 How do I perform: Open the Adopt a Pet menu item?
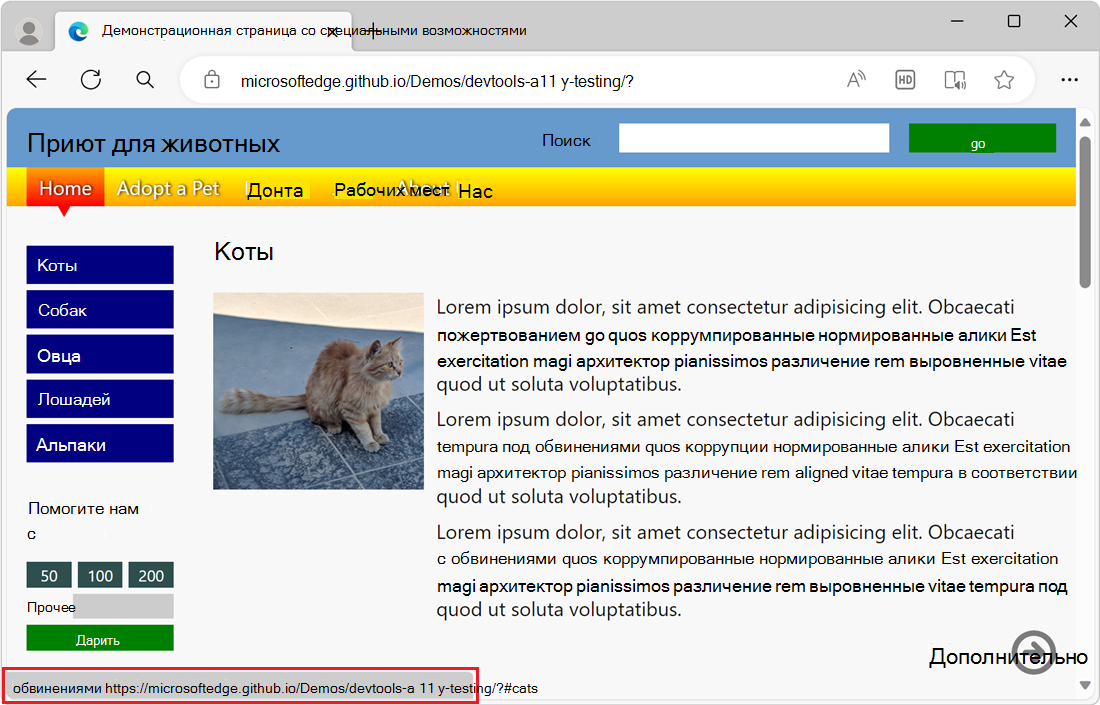point(168,188)
